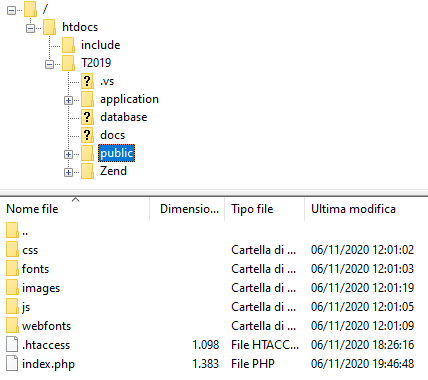
Task: Select the docs question-mark folder icon
Action: pyautogui.click(x=87, y=135)
